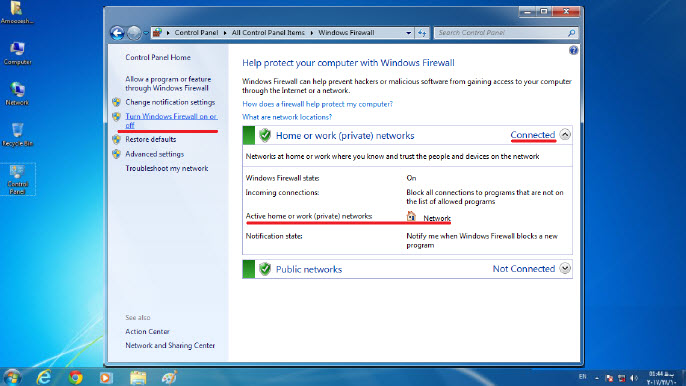Click green shield on Public networks
Image resolution: width=686 pixels, height=386 pixels.
[265, 269]
